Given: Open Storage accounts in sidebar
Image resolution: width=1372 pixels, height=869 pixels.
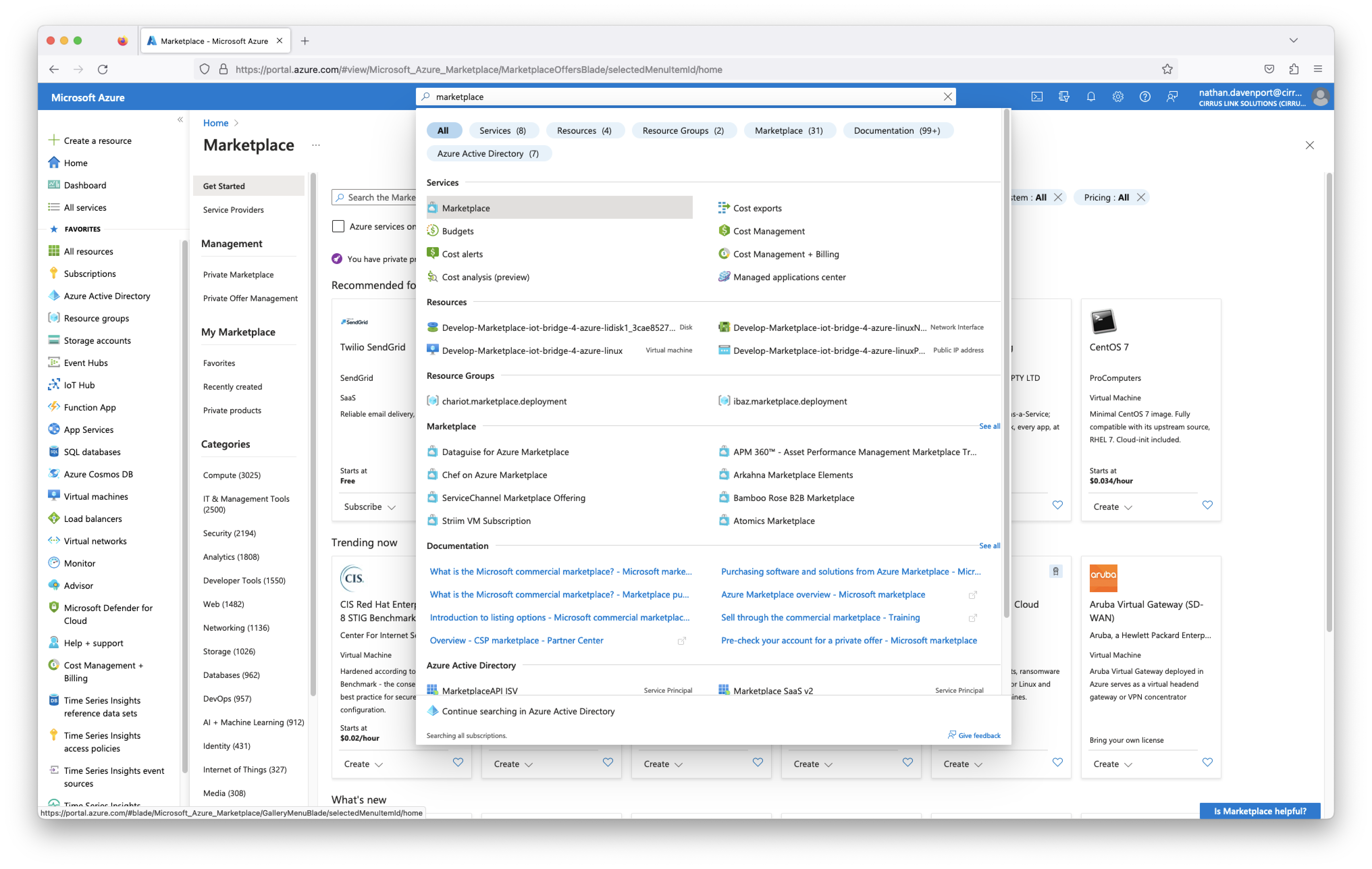Looking at the screenshot, I should click(97, 340).
